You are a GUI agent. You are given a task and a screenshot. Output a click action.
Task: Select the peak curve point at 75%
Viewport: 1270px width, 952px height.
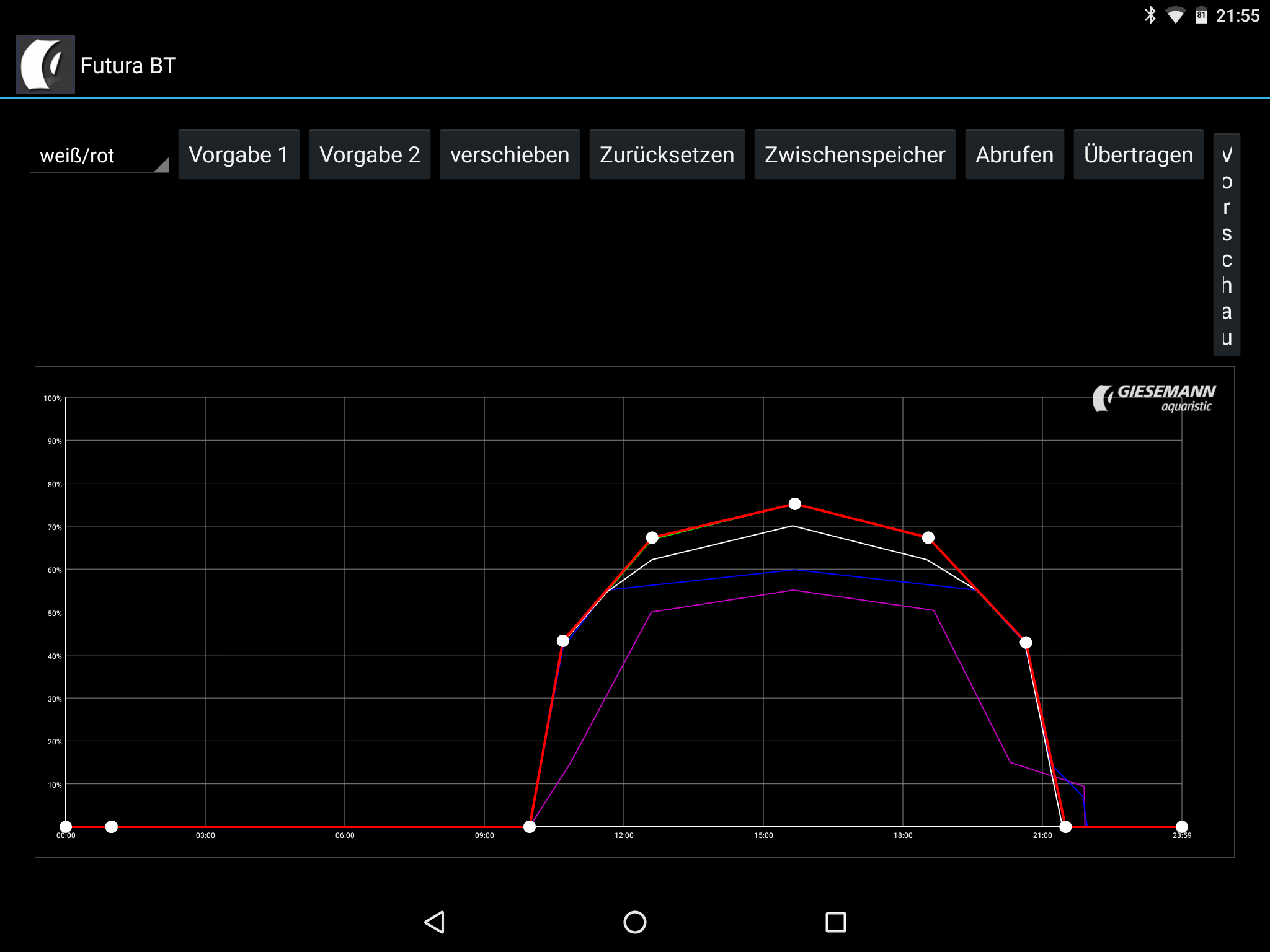[794, 504]
